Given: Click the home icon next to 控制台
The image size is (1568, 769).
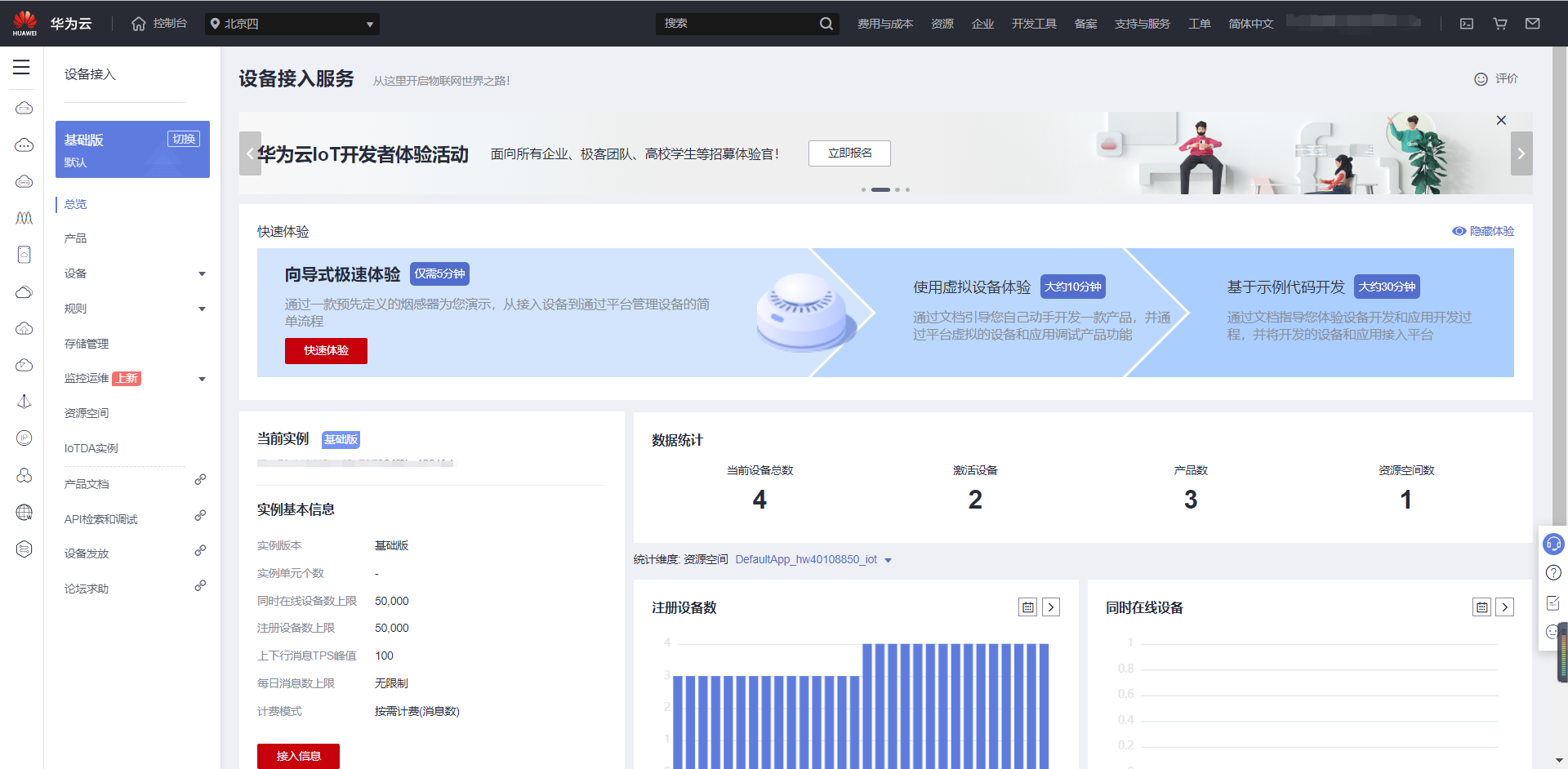Looking at the screenshot, I should 139,24.
